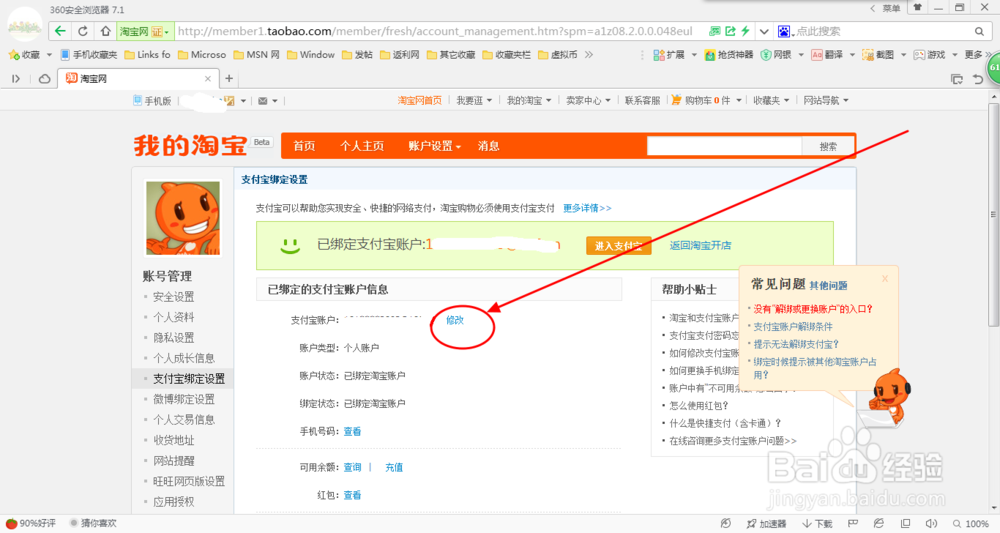
Task: Click 查看 next to 手机号码
Action: point(352,432)
